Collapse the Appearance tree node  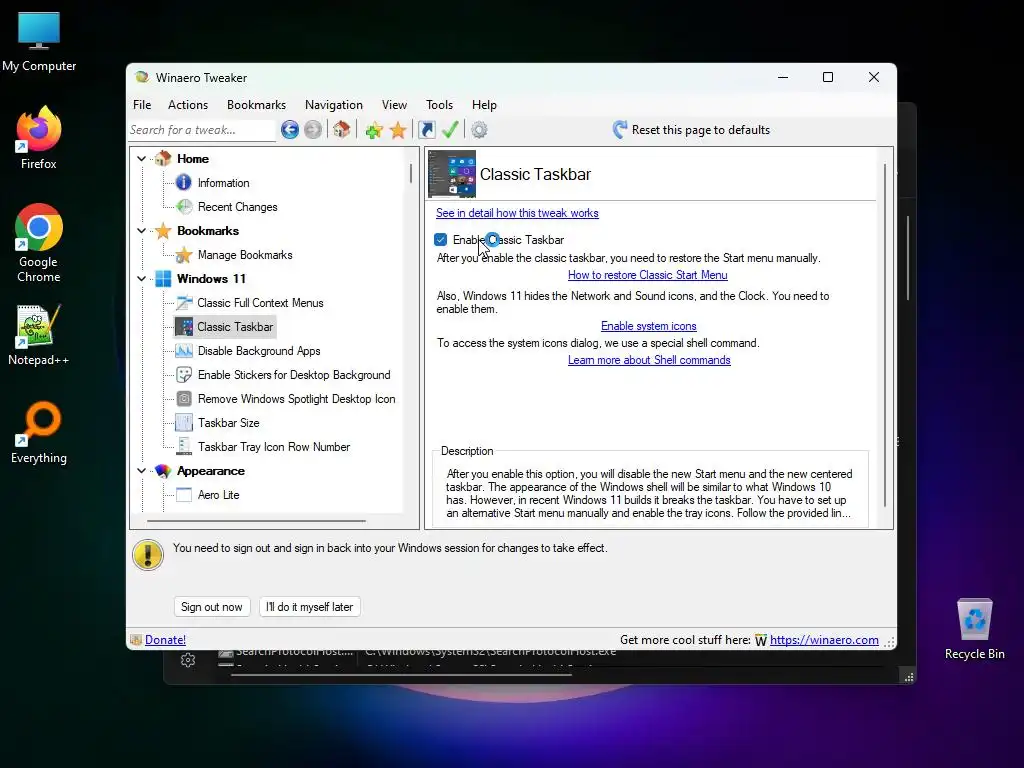click(x=141, y=471)
